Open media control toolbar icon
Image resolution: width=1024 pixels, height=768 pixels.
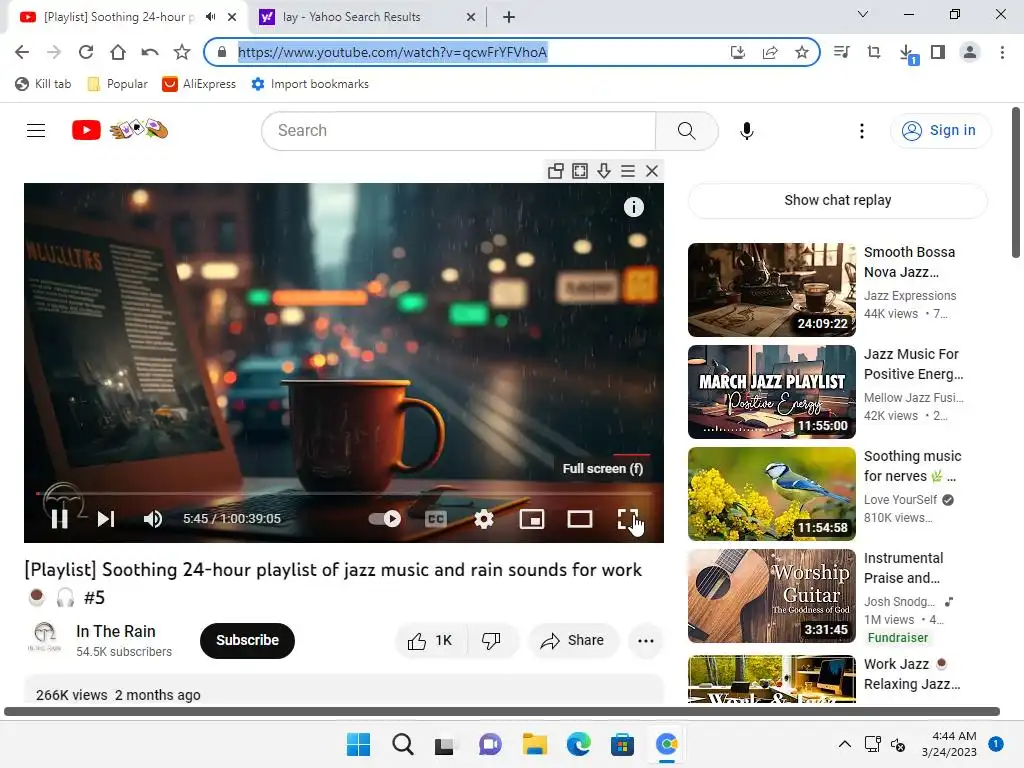pos(842,52)
